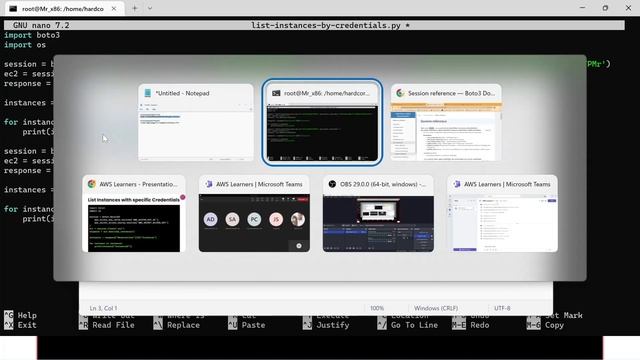This screenshot has height=360, width=640.
Task: Click the PC participant avatar in Teams thumbnail
Action: coord(254,219)
